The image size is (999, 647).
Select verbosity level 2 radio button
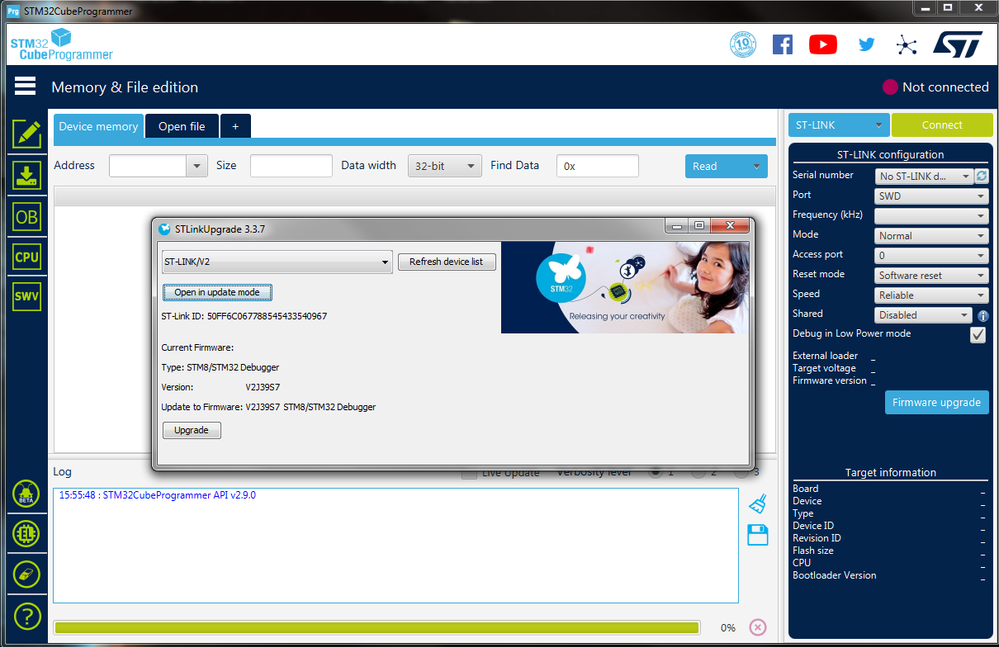point(698,472)
